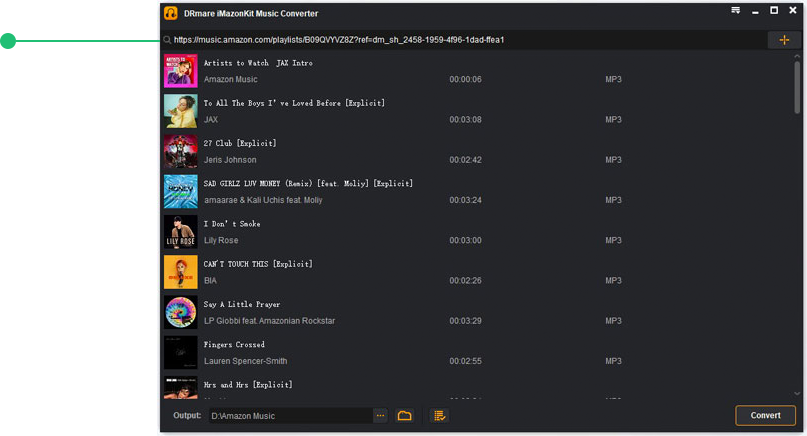Click the Say A Little Prayer artwork
Screen dimensions: 807x436
tap(180, 312)
